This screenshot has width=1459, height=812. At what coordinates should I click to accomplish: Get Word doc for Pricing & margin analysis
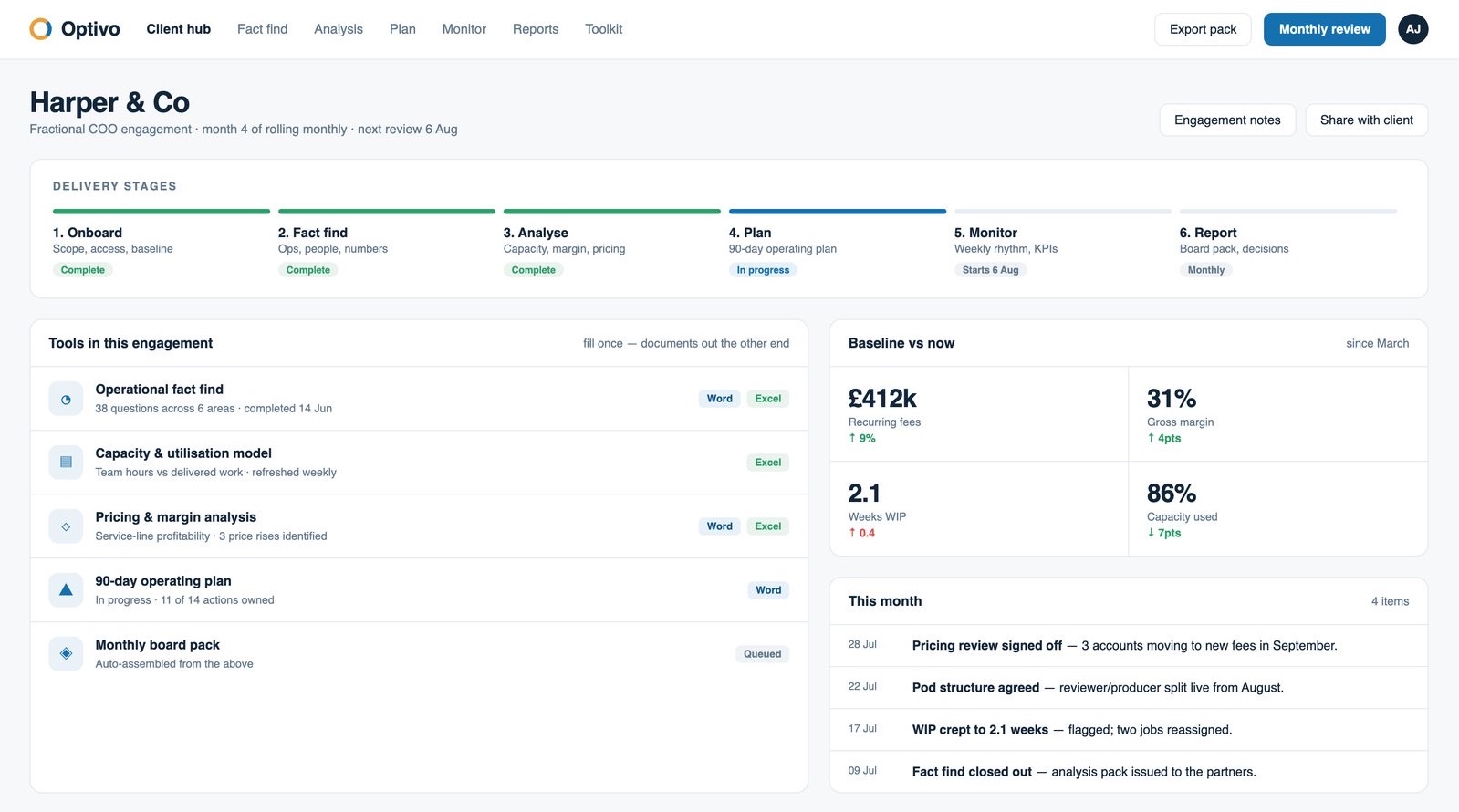720,526
